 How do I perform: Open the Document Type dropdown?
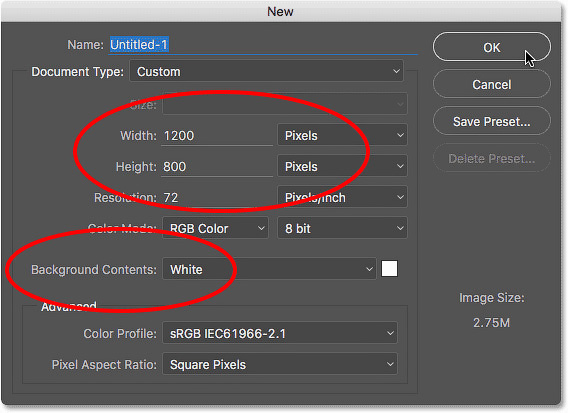pos(266,71)
